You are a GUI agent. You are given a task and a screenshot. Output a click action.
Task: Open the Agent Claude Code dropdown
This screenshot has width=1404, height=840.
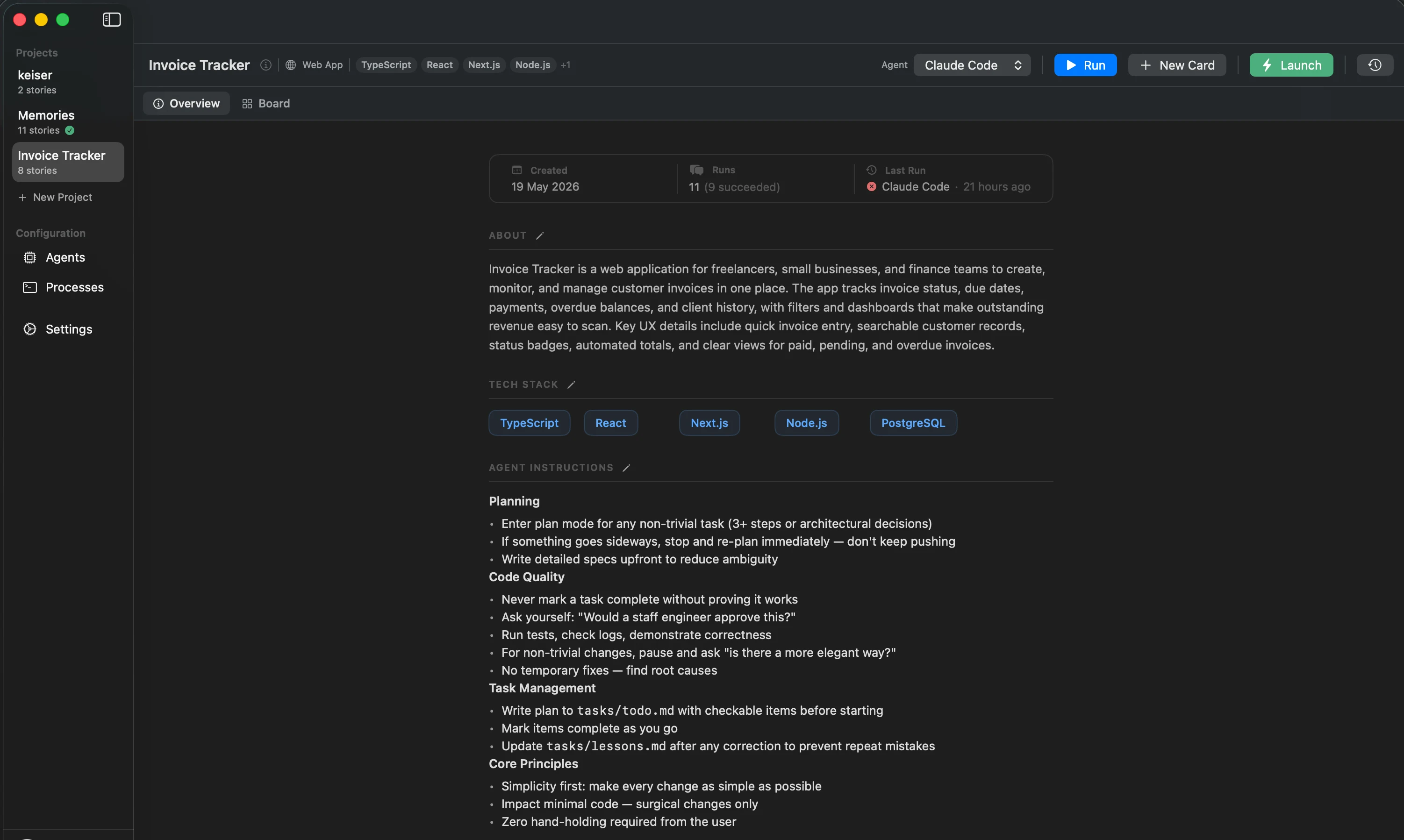(972, 65)
